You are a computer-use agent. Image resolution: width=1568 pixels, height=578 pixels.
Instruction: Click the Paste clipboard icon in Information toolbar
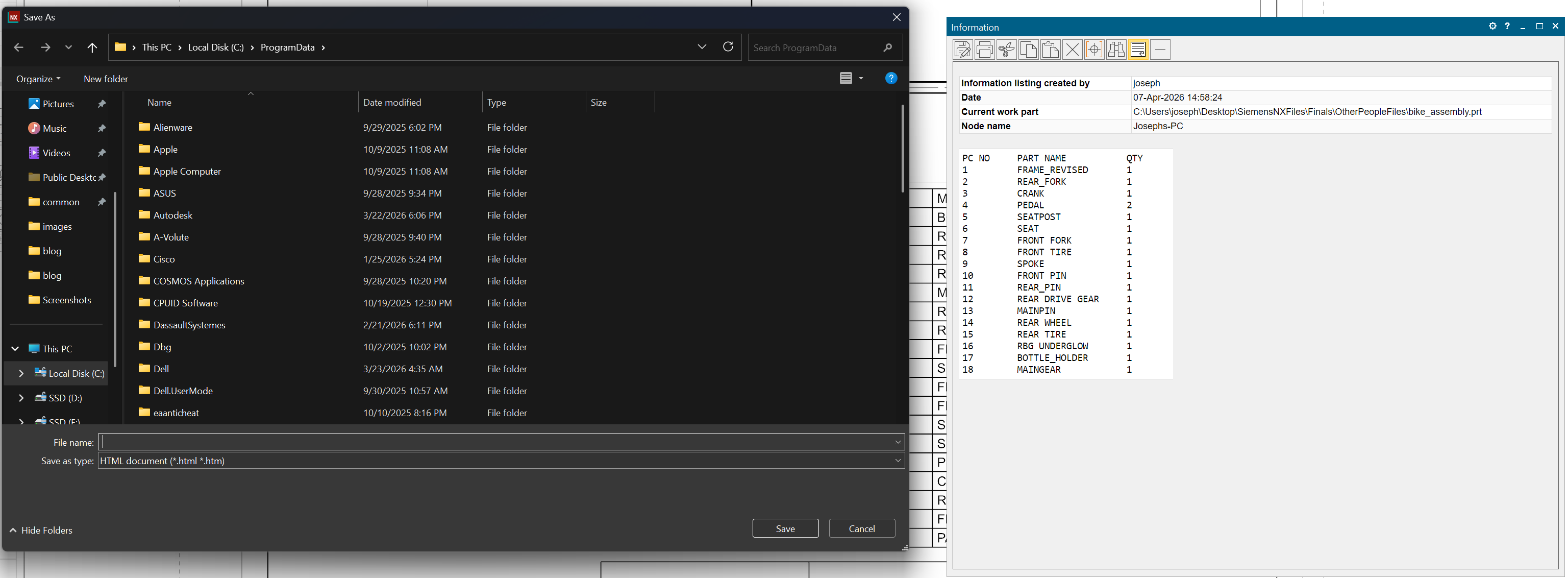(x=1051, y=50)
